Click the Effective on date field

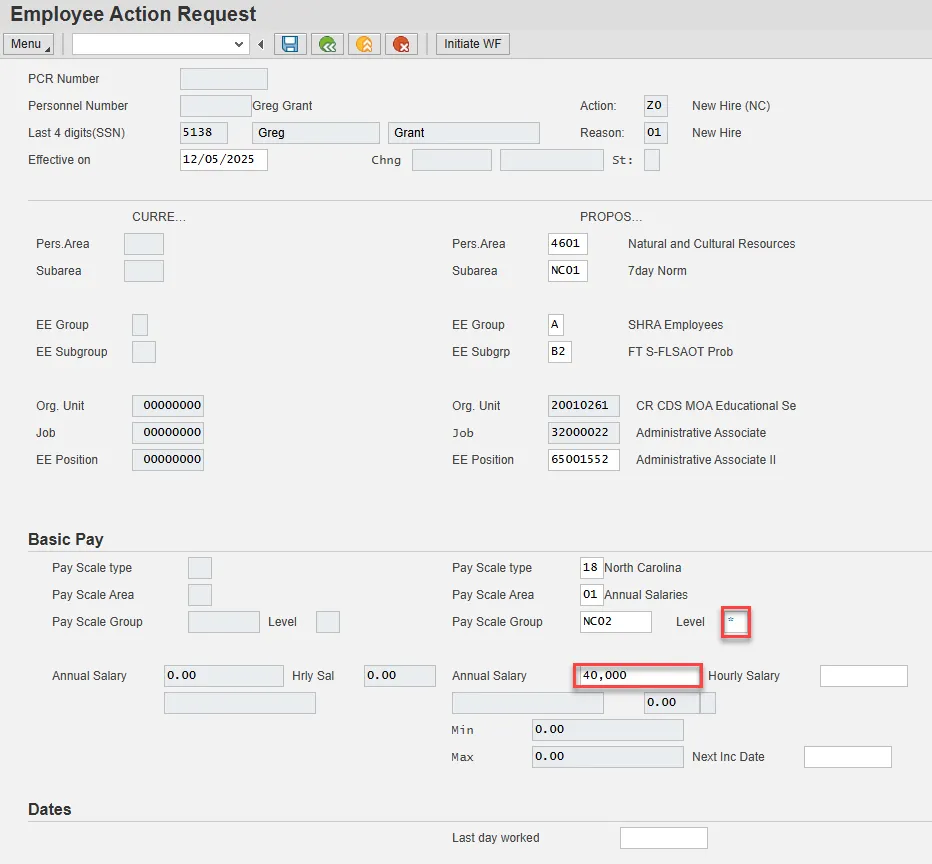[x=223, y=160]
